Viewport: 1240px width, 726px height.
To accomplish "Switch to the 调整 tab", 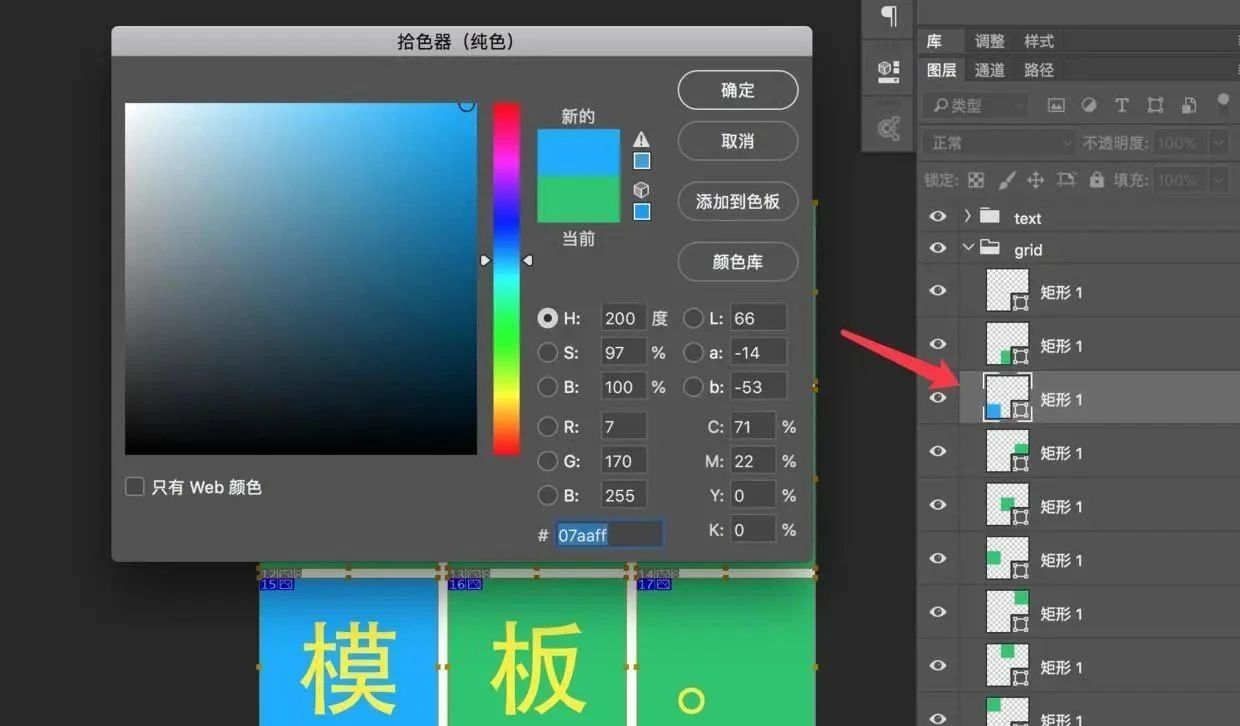I will (x=990, y=41).
